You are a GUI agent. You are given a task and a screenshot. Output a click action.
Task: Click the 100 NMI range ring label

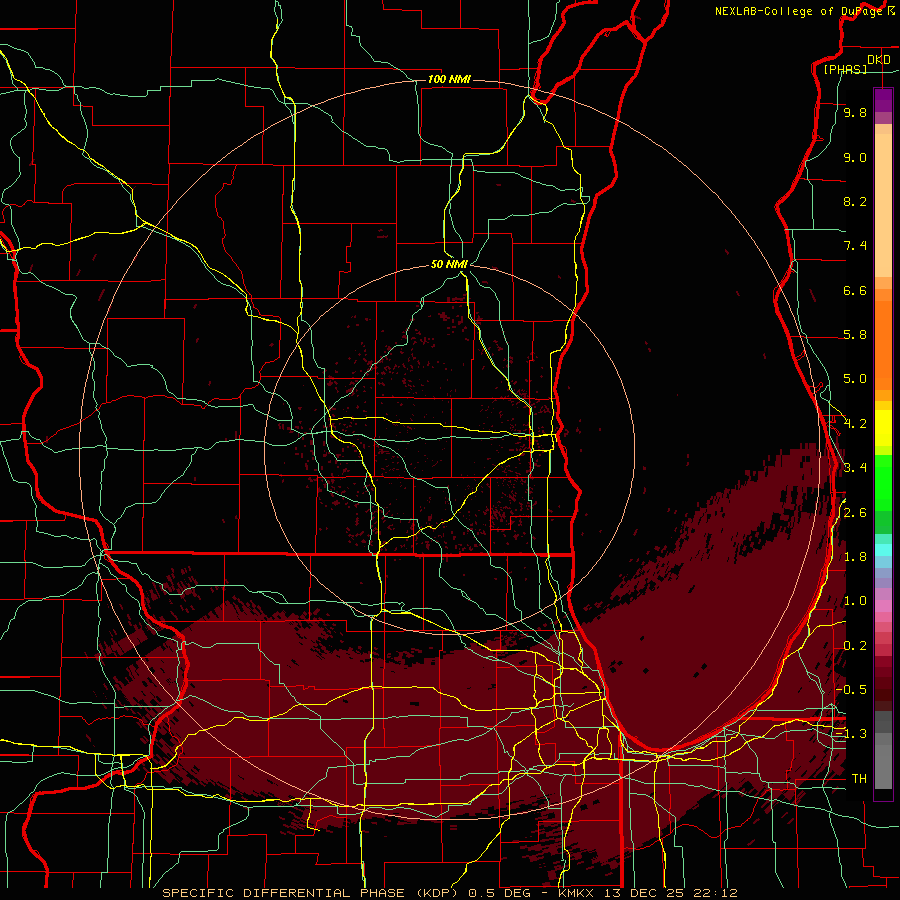pyautogui.click(x=449, y=79)
